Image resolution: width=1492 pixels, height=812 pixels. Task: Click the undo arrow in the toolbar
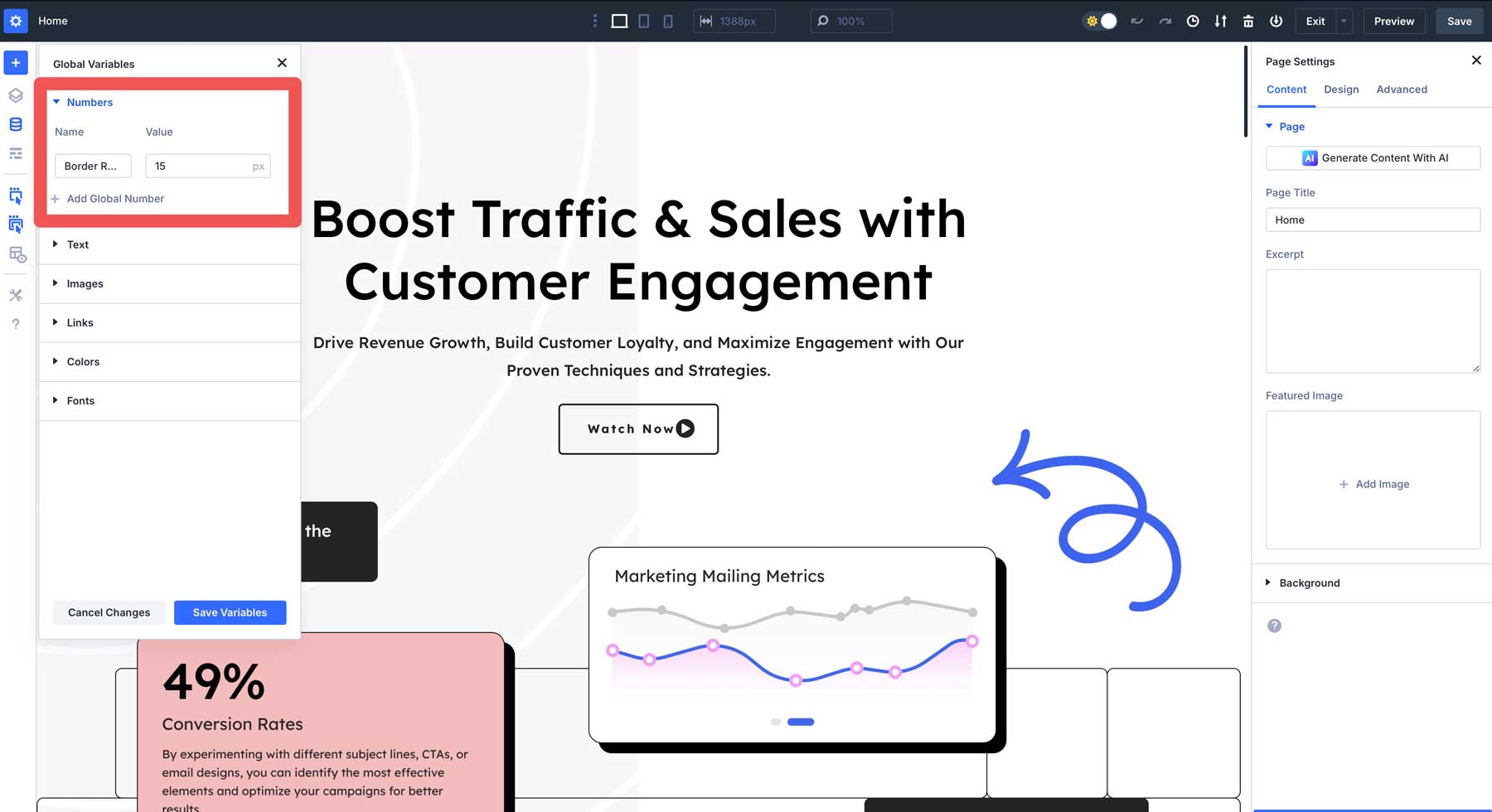pyautogui.click(x=1136, y=21)
